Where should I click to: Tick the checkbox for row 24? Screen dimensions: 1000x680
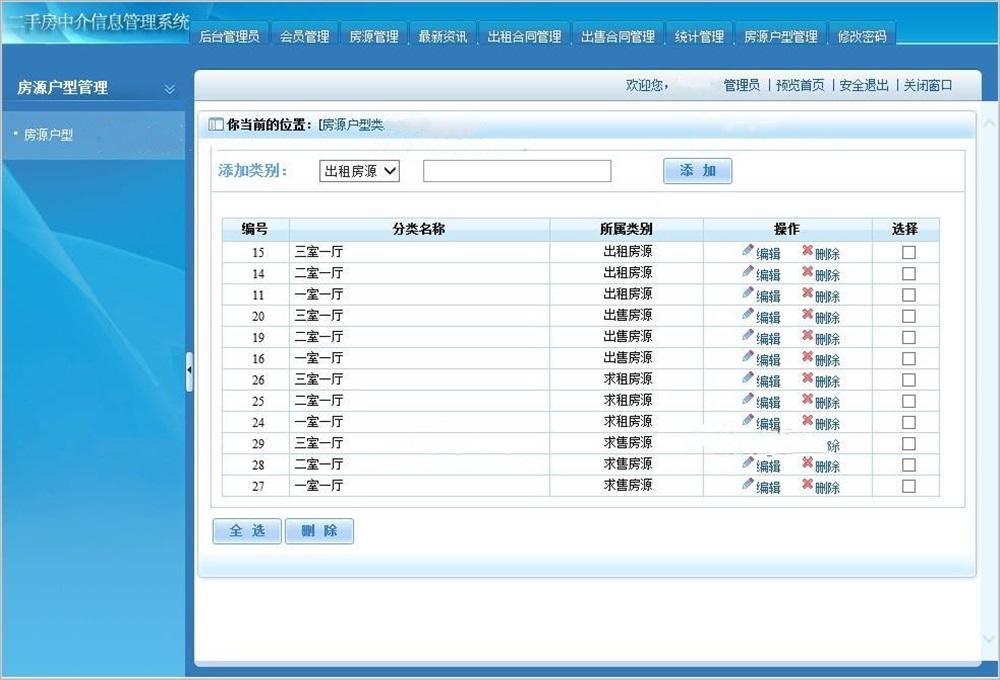(x=909, y=422)
